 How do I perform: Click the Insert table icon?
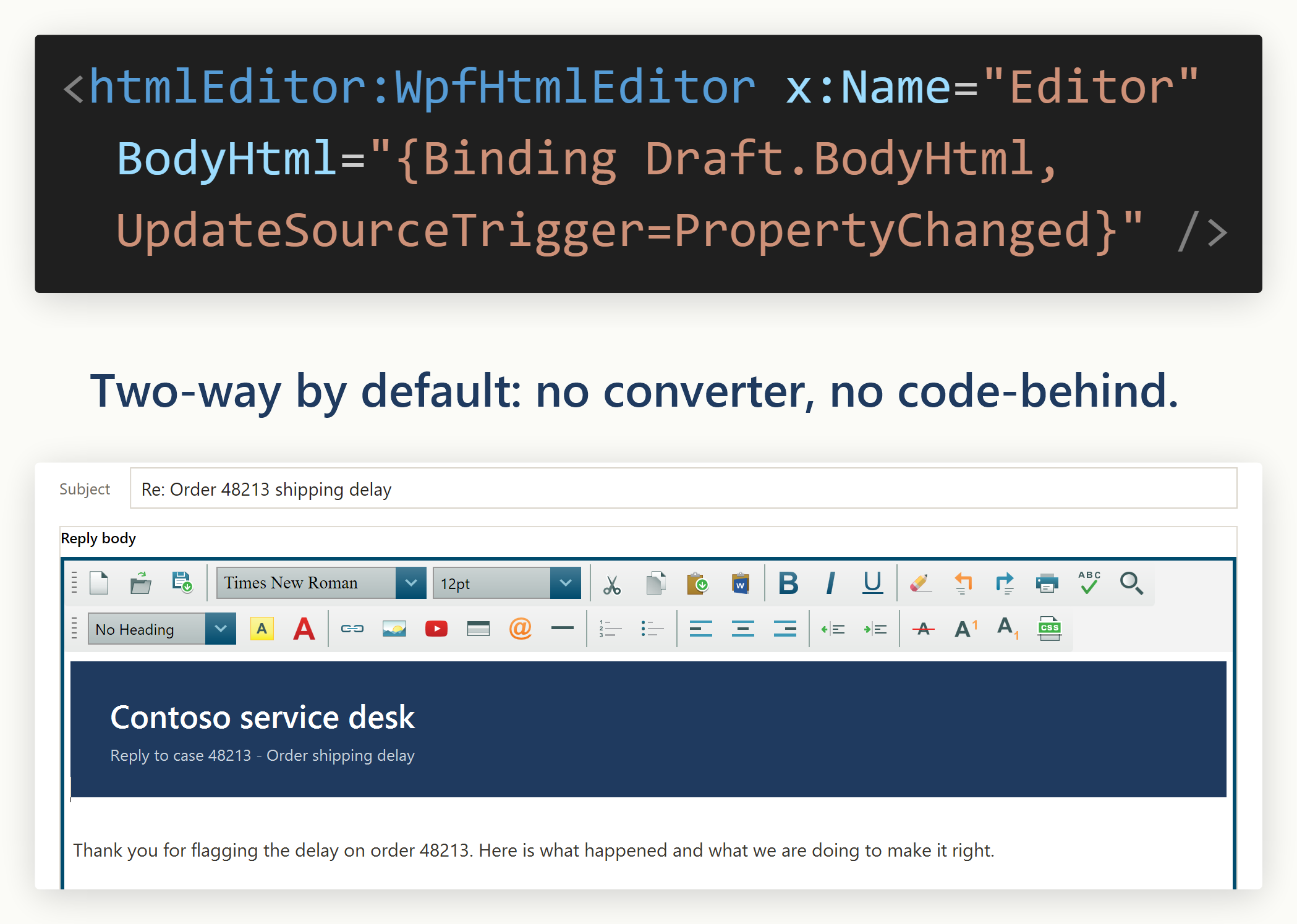[478, 629]
